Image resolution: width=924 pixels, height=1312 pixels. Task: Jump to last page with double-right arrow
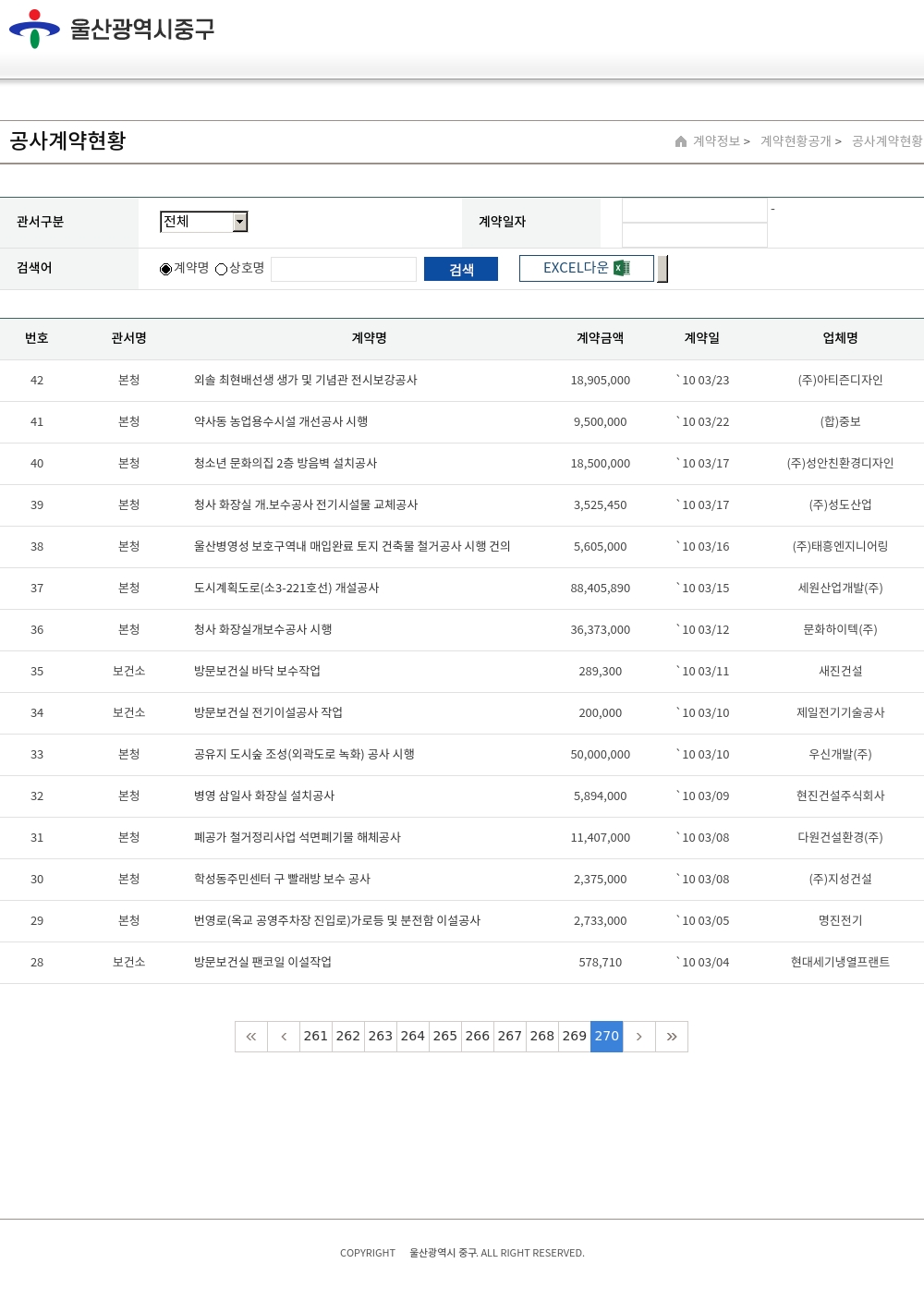tap(672, 1037)
